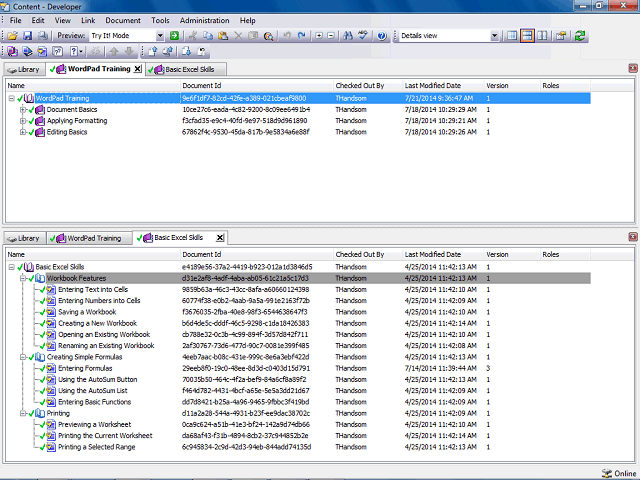Click the magnifier preview icon next to Delete

coord(268,36)
